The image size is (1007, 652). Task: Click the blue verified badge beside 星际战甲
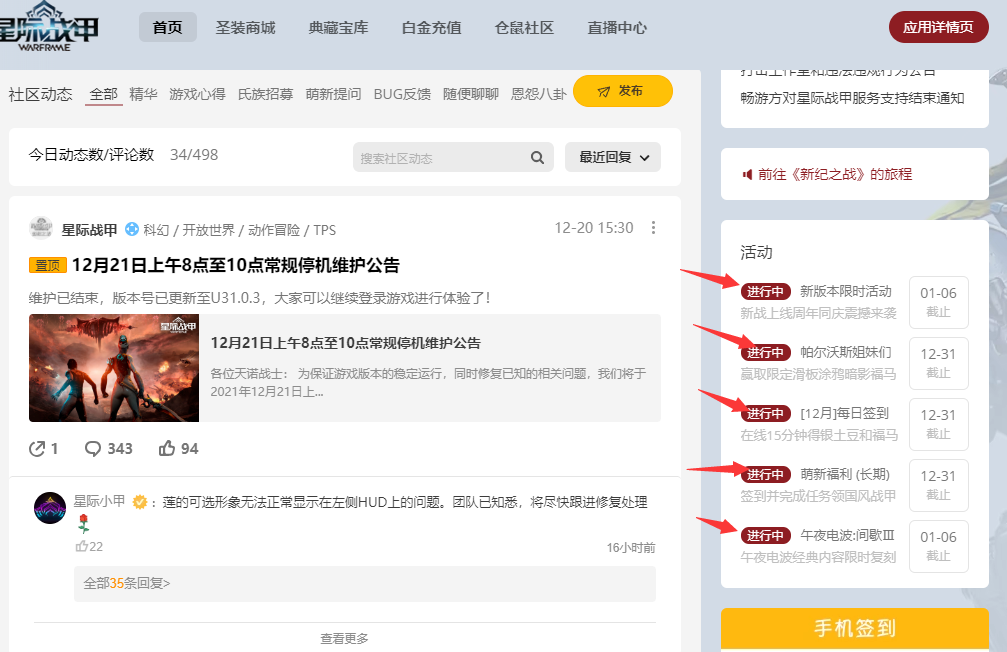pos(132,229)
